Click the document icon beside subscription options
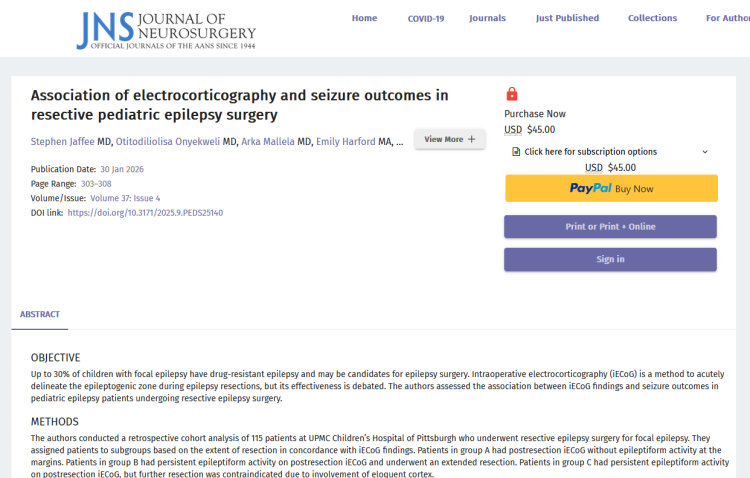The width and height of the screenshot is (750, 478). pyautogui.click(x=516, y=152)
